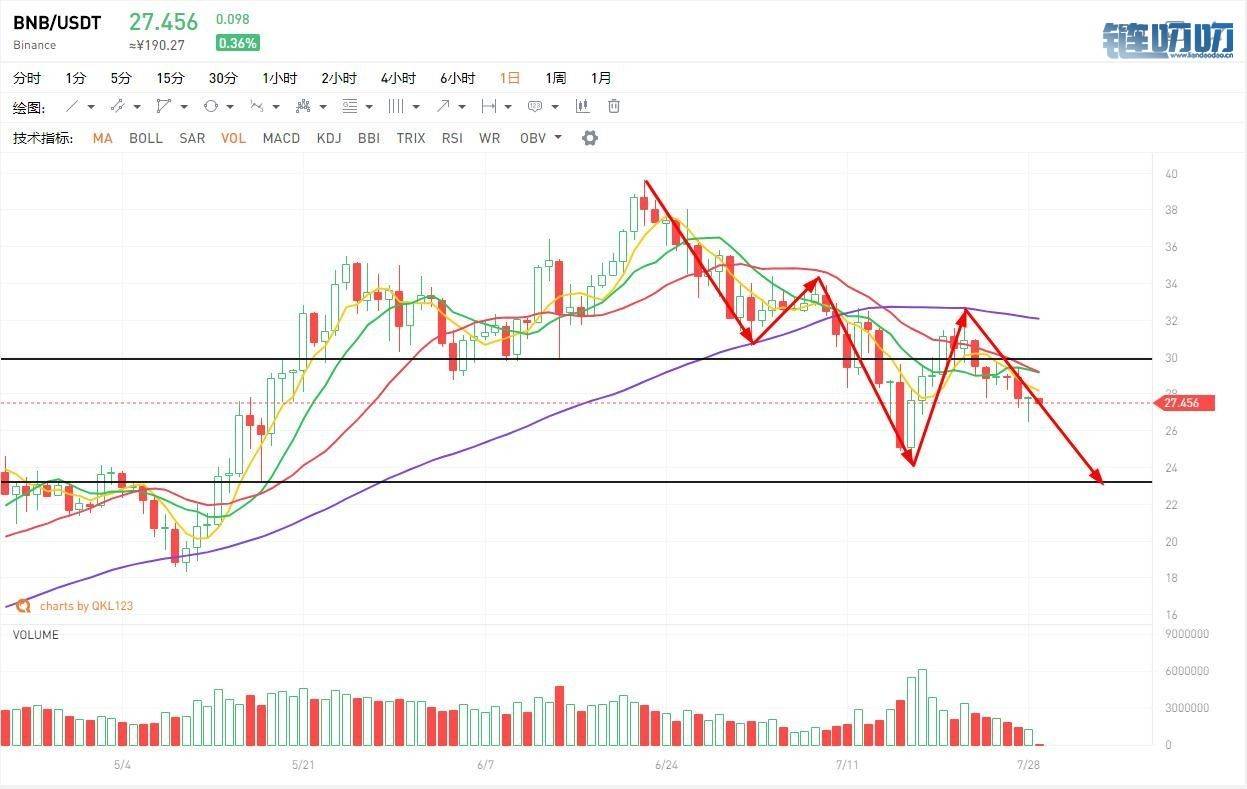Image resolution: width=1247 pixels, height=789 pixels.
Task: Select the straight line drawing tool
Action: tap(72, 106)
